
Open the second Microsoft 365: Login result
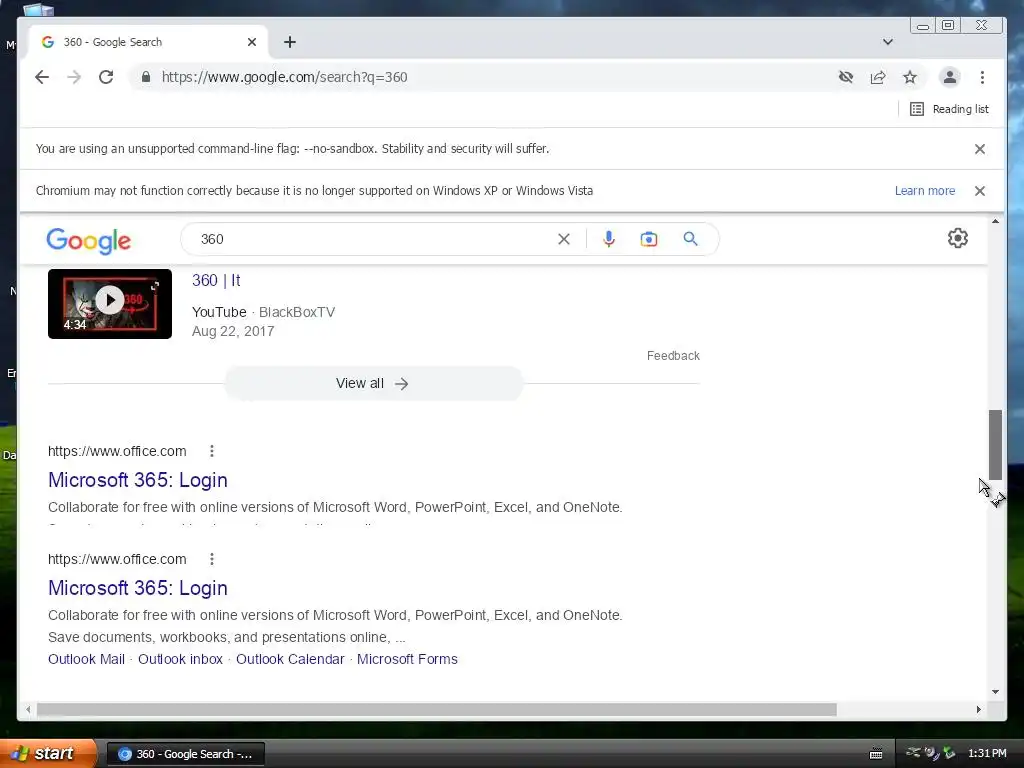click(x=138, y=588)
